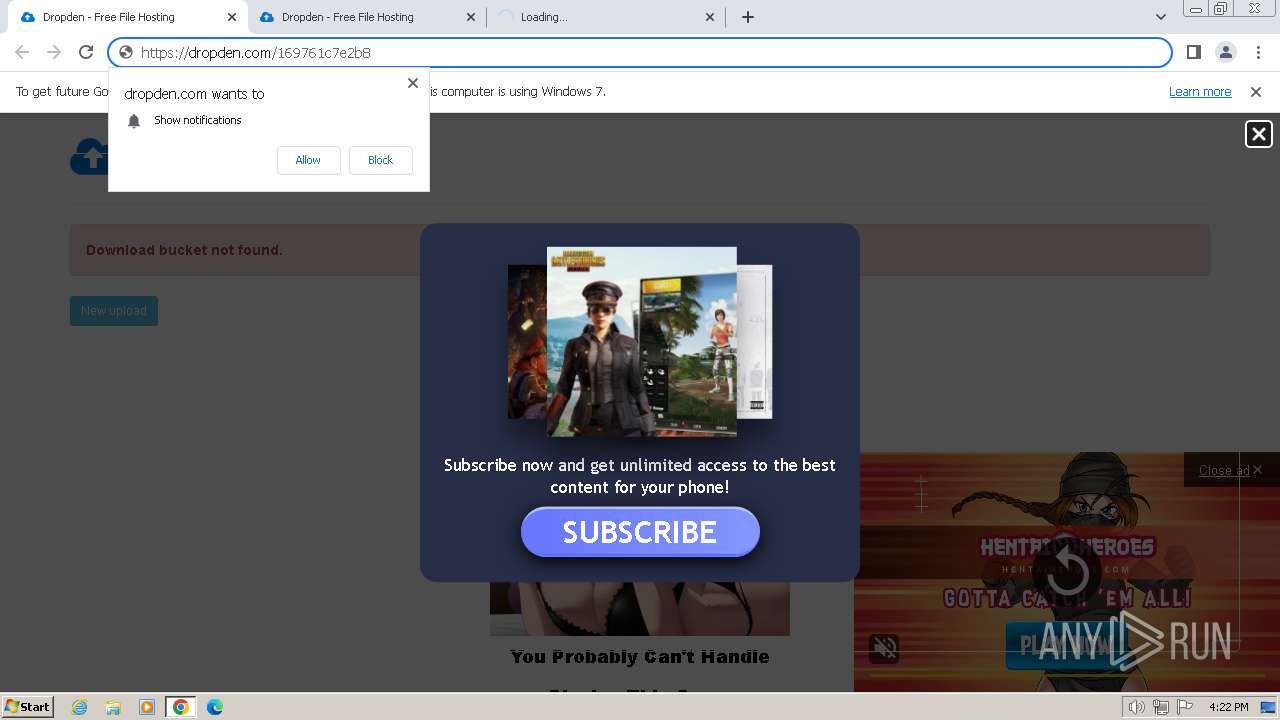This screenshot has width=1280, height=720.
Task: Close the first Dropden tab
Action: [x=231, y=17]
